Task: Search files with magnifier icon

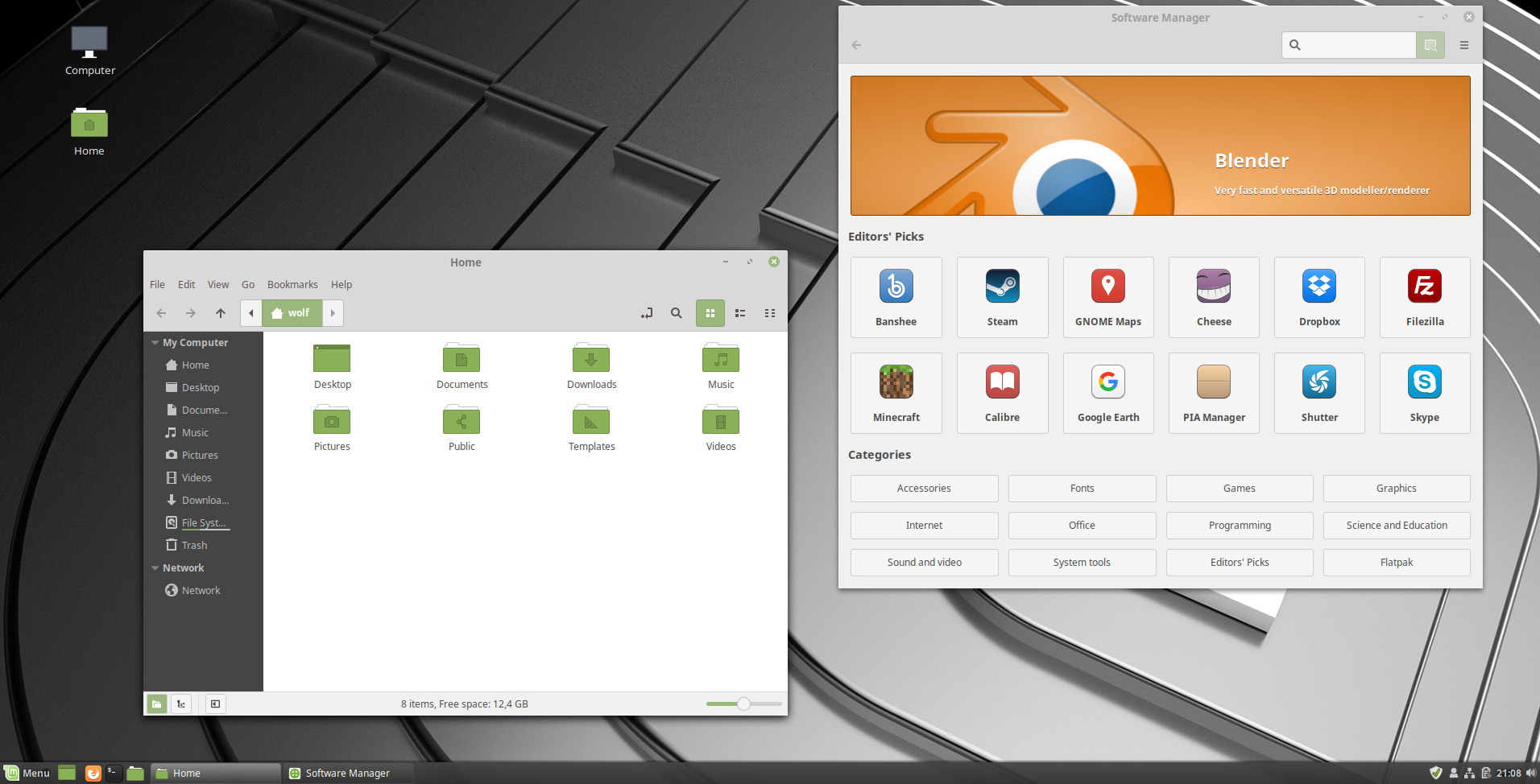Action: [677, 313]
